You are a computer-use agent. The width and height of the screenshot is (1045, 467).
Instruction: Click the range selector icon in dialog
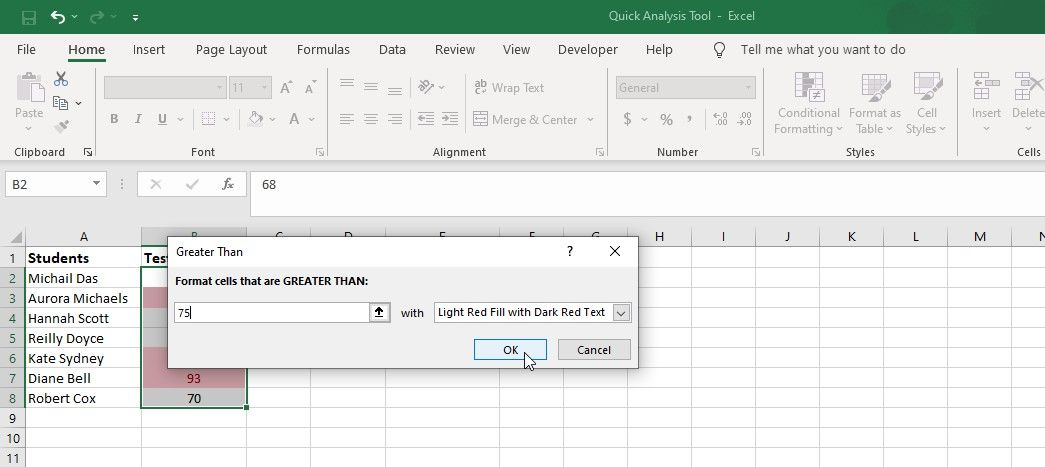pyautogui.click(x=380, y=313)
